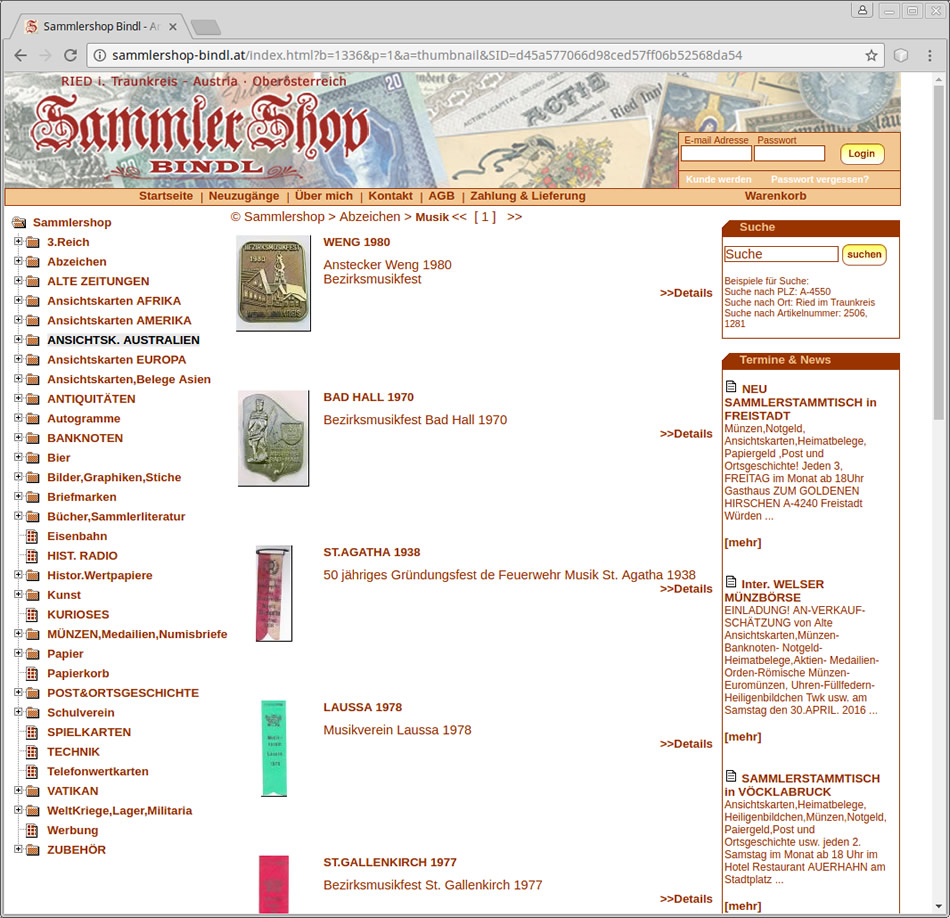Expand the Kunst category tree node
This screenshot has width=950, height=918.
pos(18,594)
